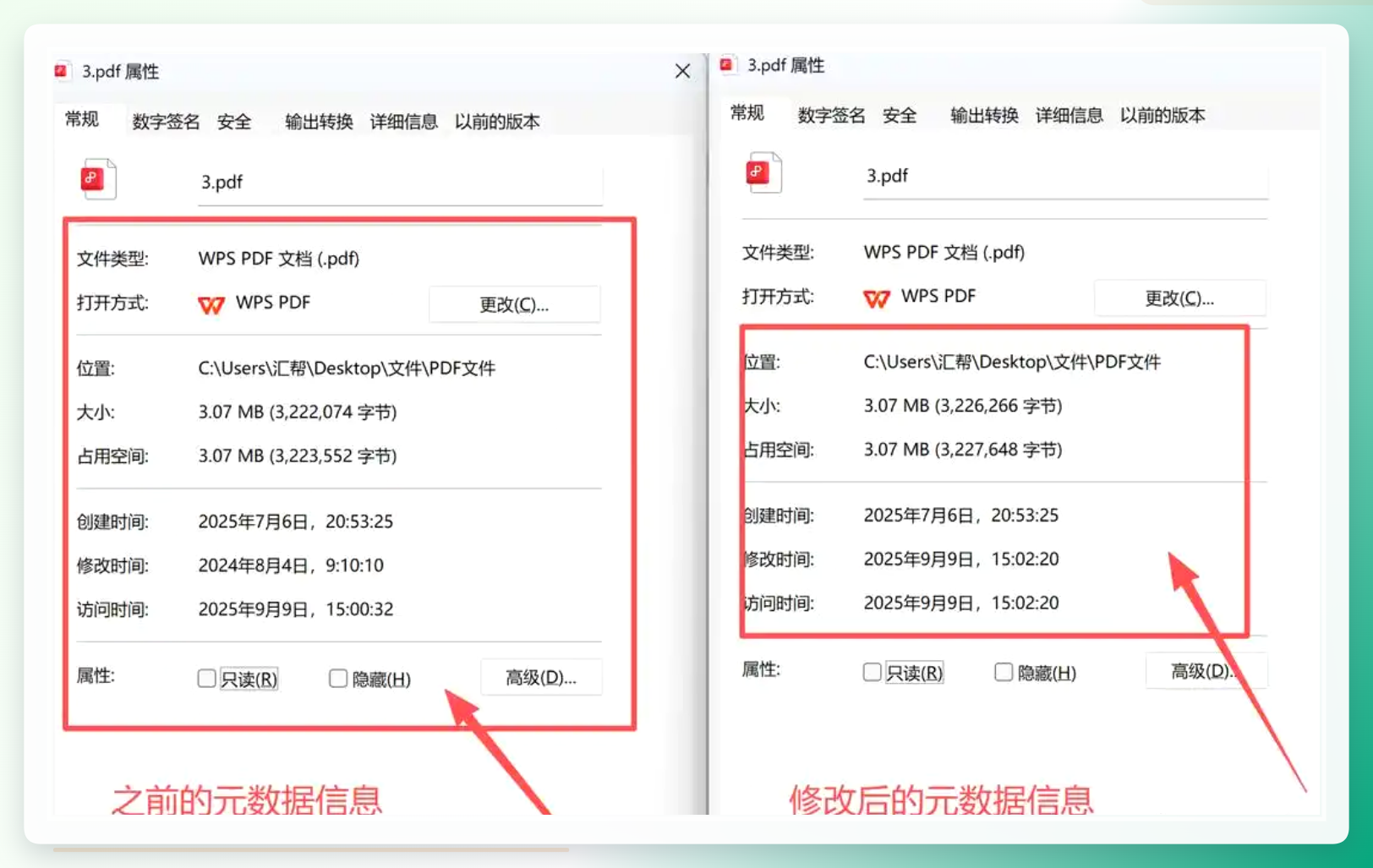Click the WPS PDF logo in right dialog
The height and width of the screenshot is (868, 1373).
tap(877, 298)
